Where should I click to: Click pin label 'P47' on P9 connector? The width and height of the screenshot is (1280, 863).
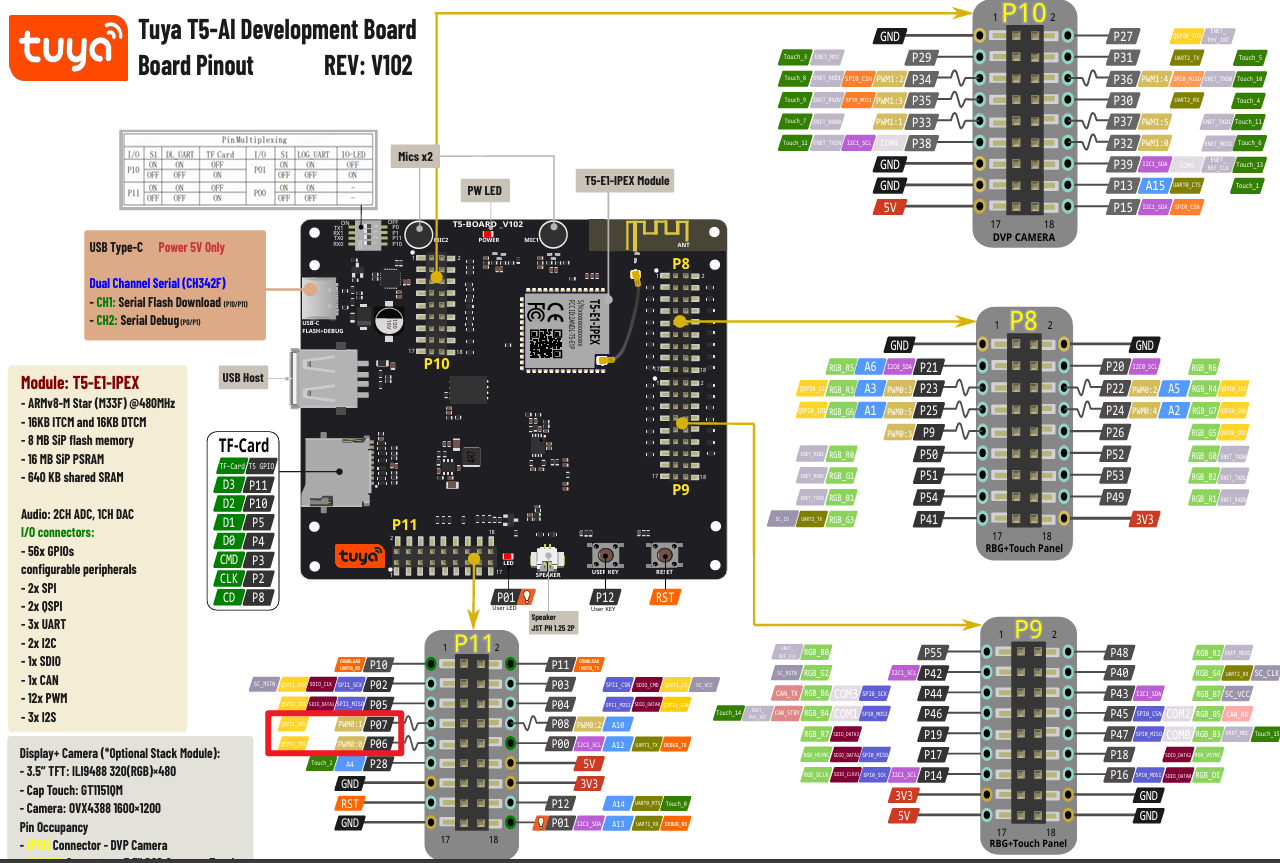click(1119, 735)
